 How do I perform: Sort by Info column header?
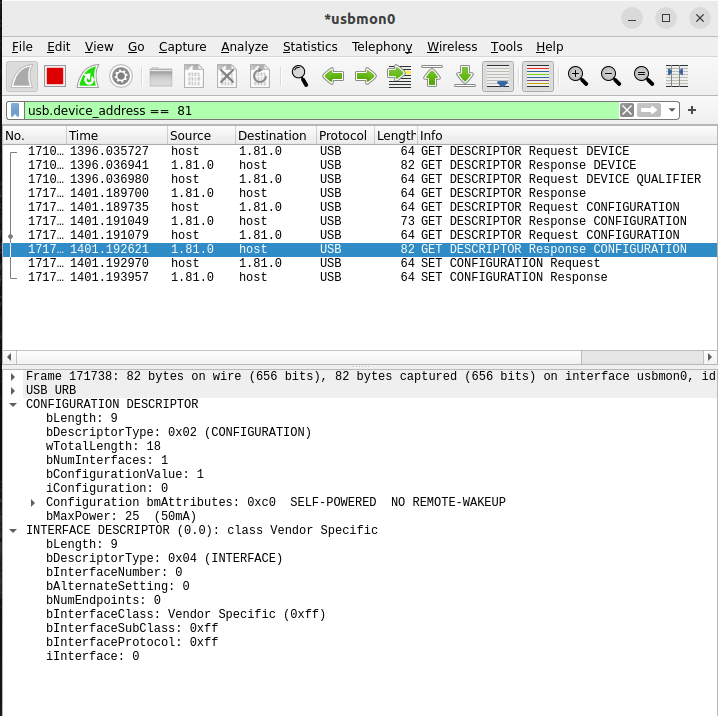tap(567, 136)
